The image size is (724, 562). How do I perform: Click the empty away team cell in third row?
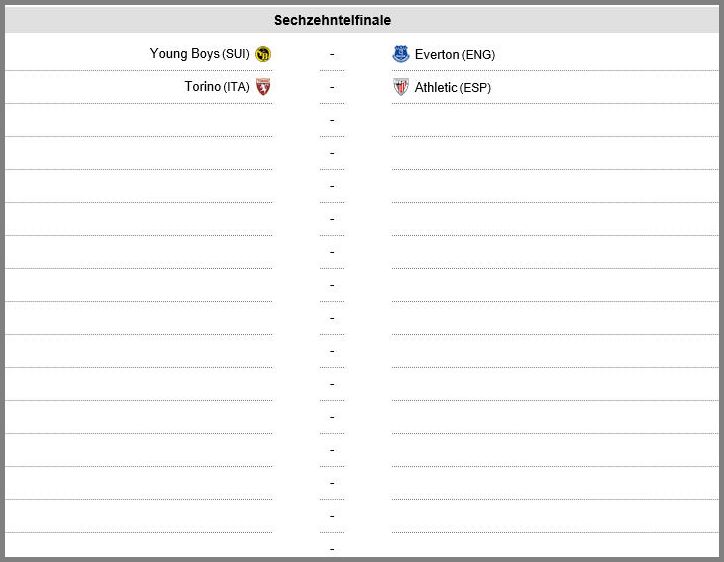tap(555, 121)
